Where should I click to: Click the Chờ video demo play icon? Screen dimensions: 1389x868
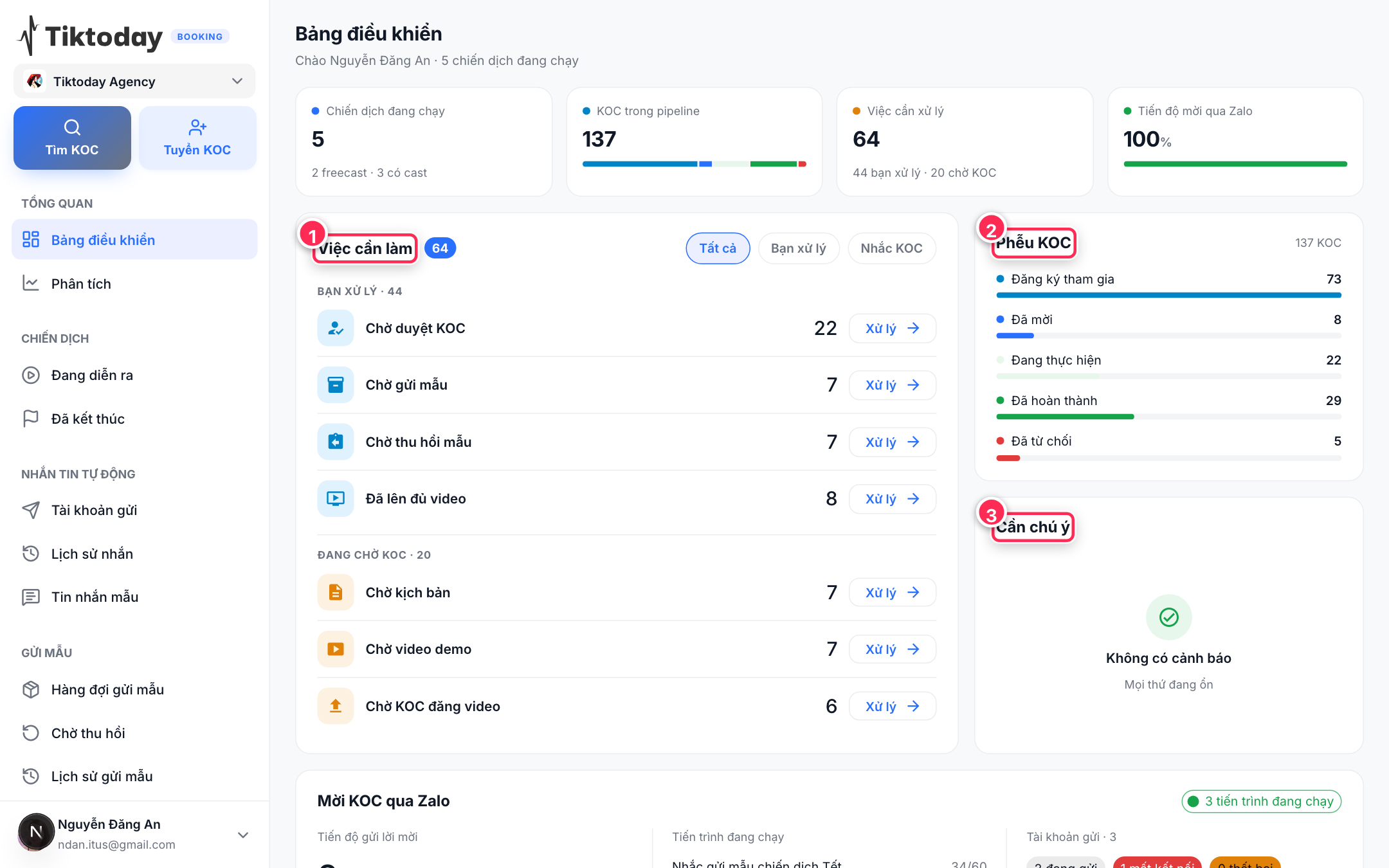tap(336, 649)
